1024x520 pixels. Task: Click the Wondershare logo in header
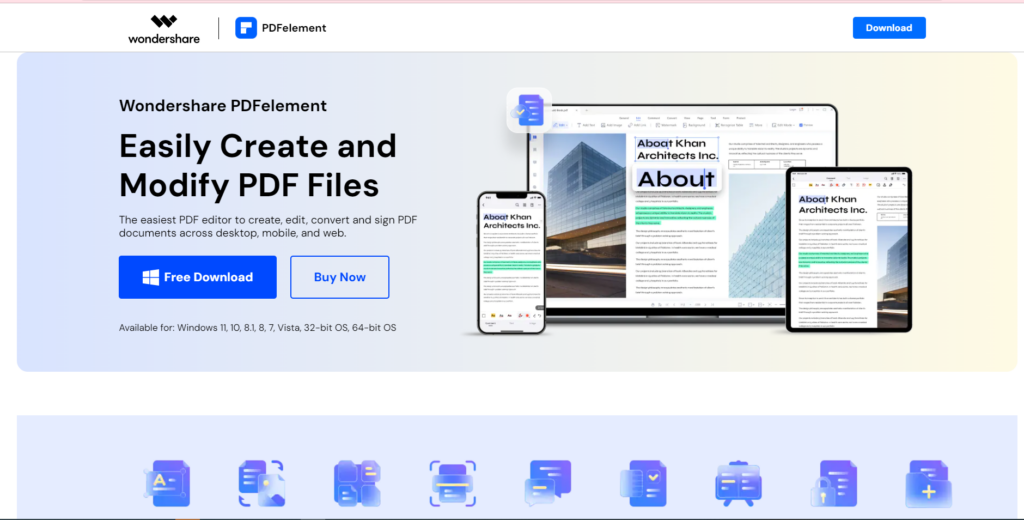164,28
